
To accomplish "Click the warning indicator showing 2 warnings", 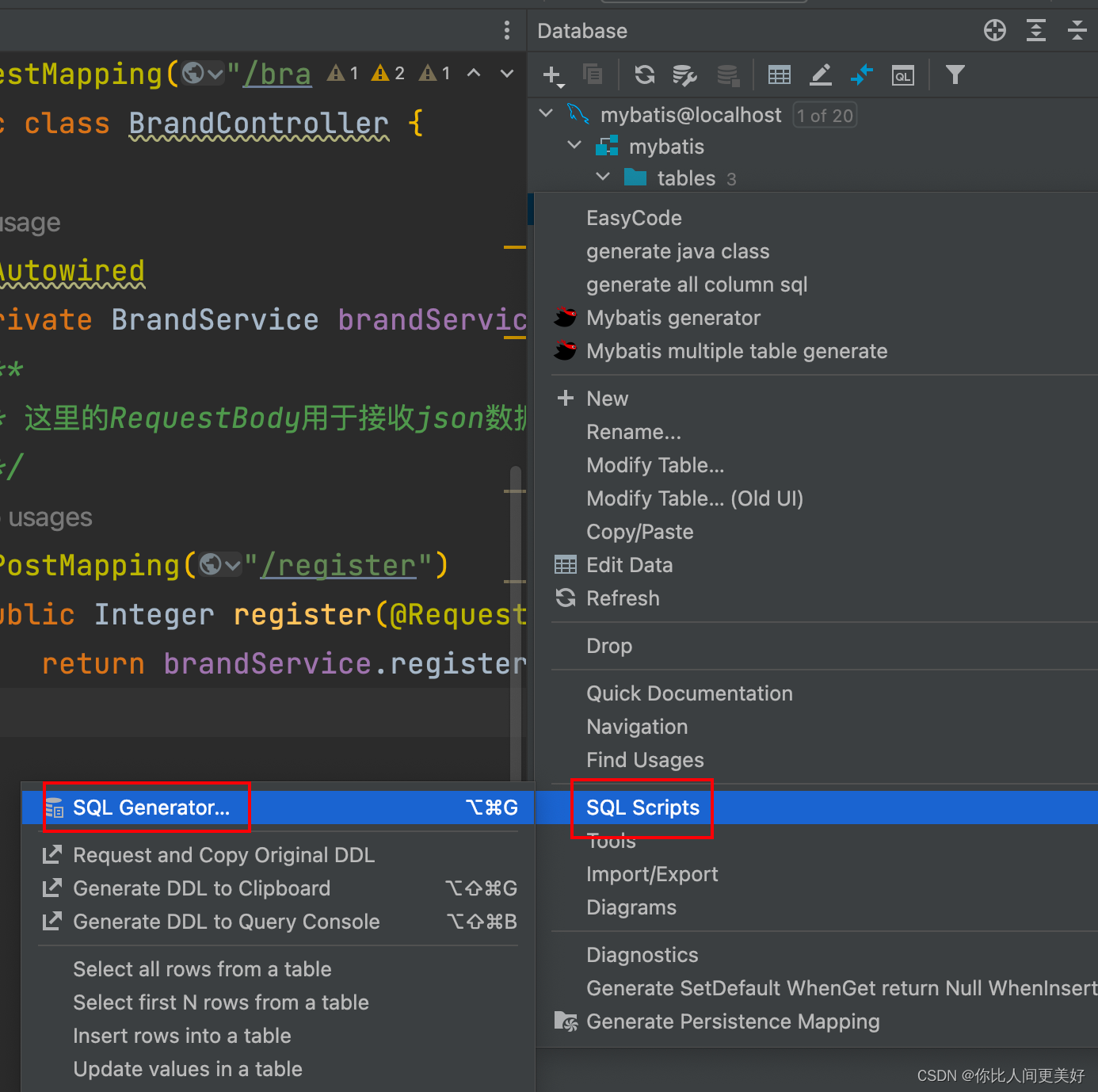I will tap(388, 73).
